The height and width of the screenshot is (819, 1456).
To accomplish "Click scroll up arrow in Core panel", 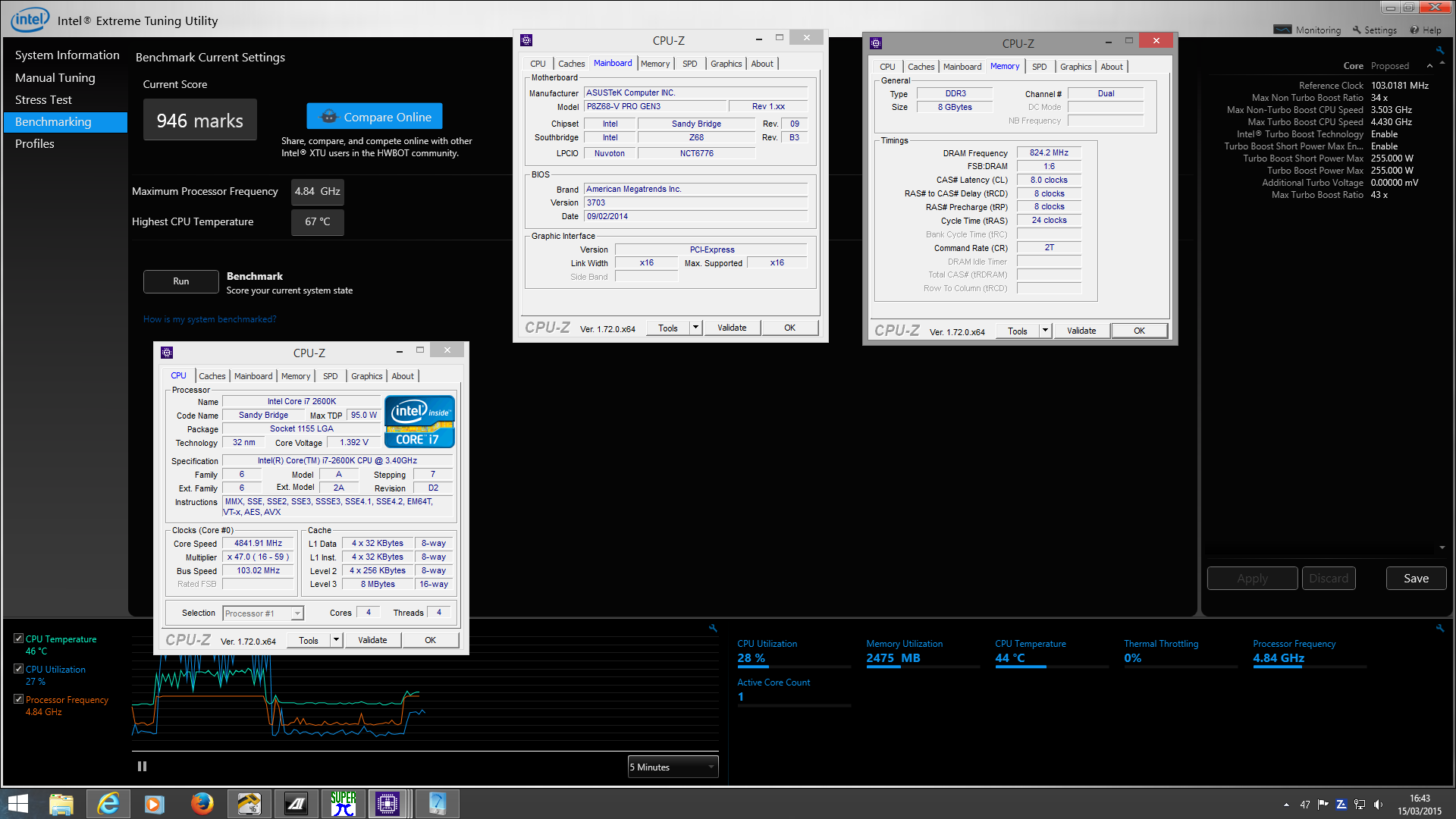I will tap(1442, 62).
